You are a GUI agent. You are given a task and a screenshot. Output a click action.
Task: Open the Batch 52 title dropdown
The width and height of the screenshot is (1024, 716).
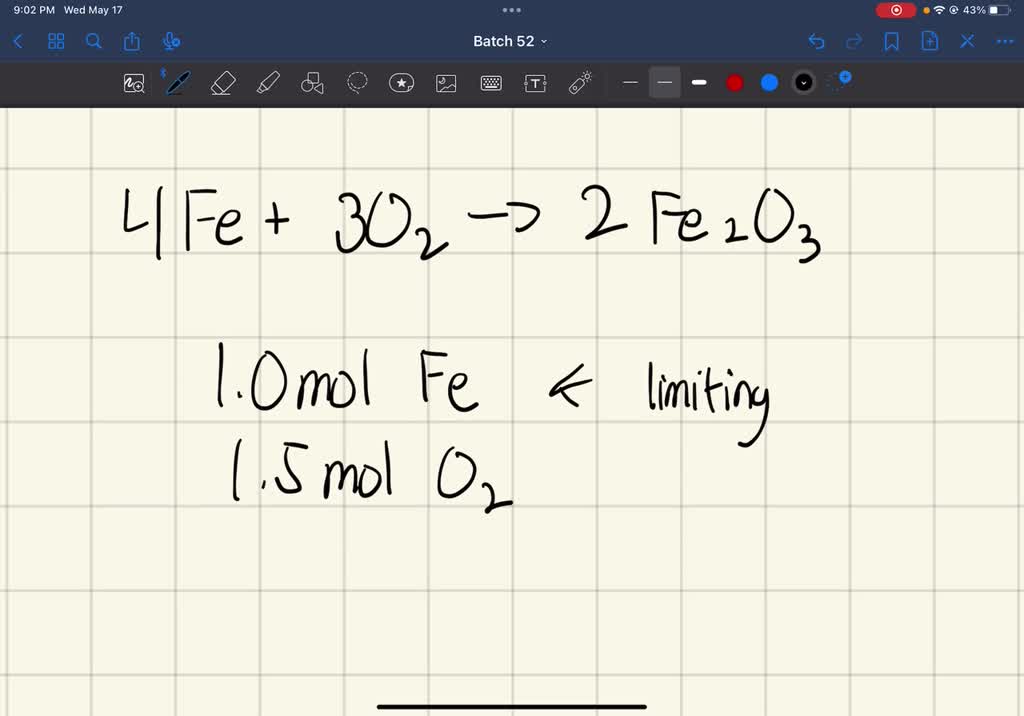(x=512, y=41)
